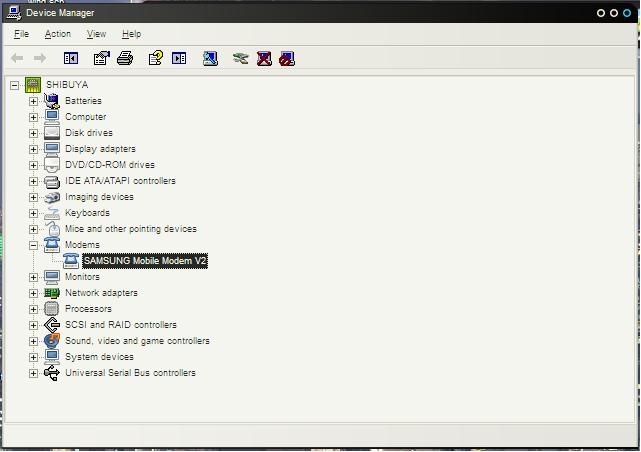Click the Batteries category icon
This screenshot has width=641, height=452.
click(52, 101)
